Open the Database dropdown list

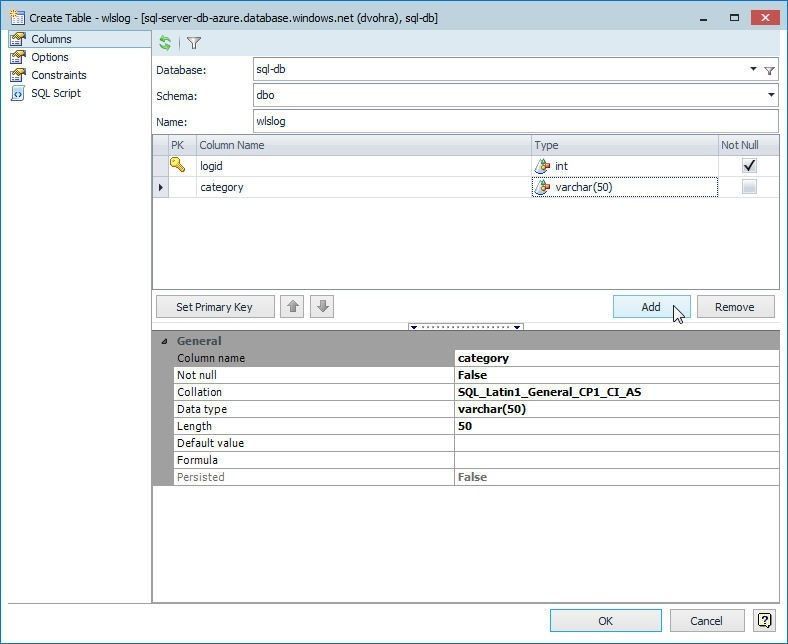click(753, 69)
